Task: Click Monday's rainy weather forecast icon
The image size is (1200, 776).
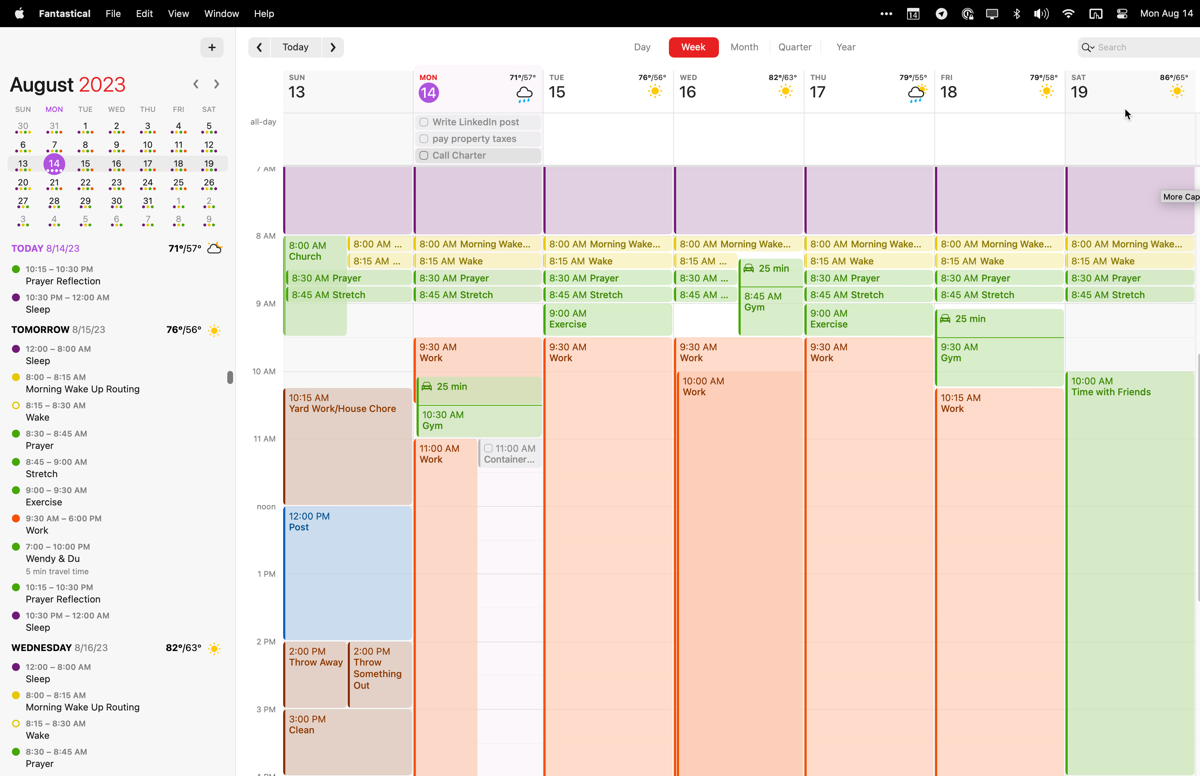Action: pos(524,94)
